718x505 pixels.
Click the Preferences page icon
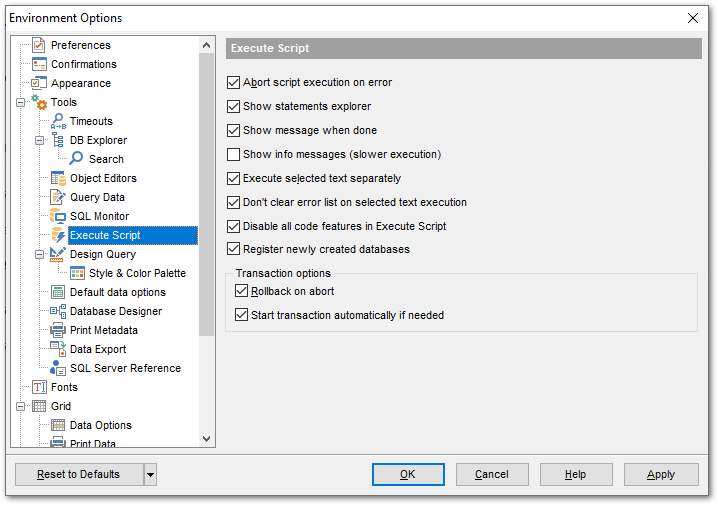39,45
